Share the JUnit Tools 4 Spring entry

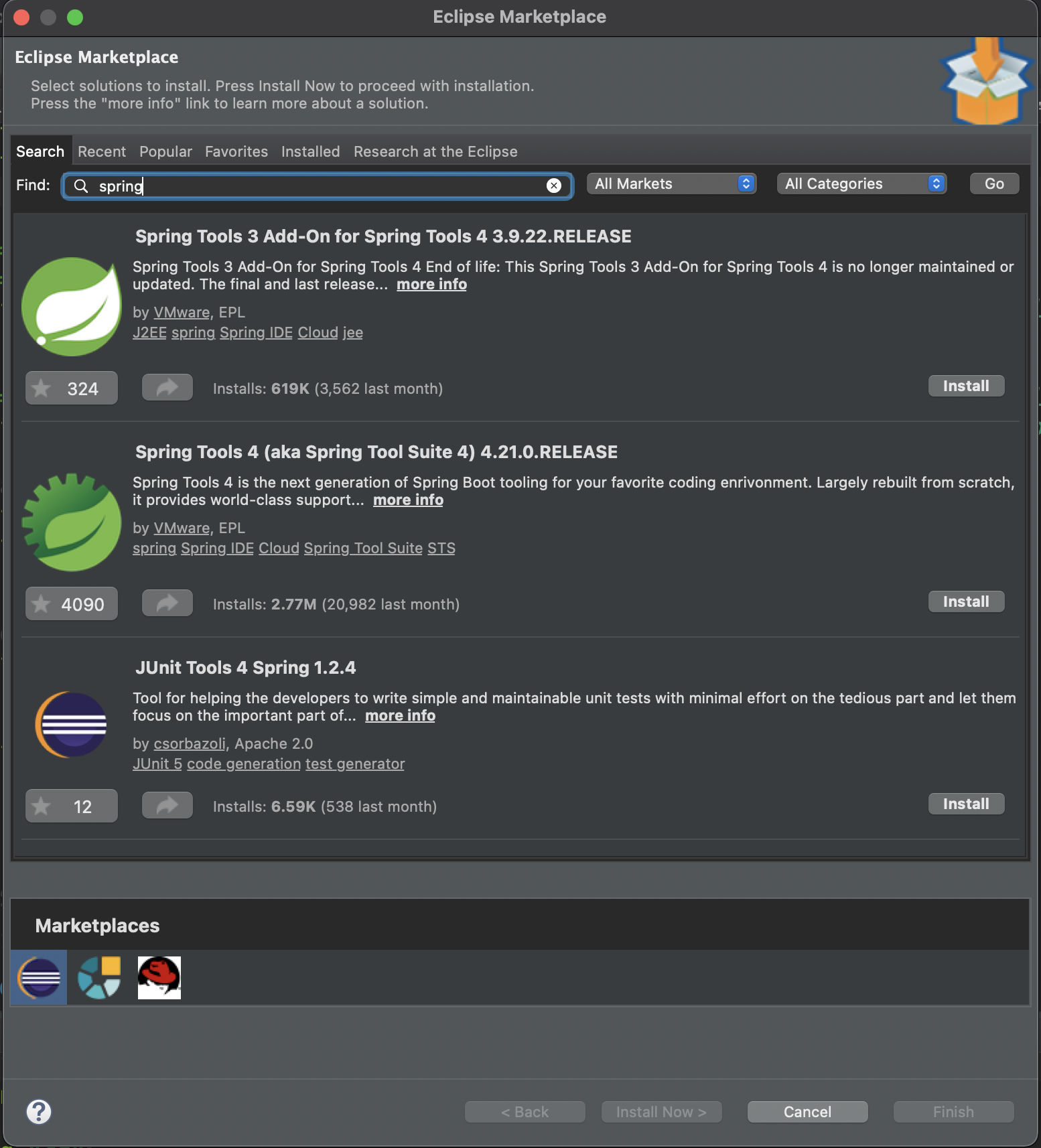coord(167,805)
